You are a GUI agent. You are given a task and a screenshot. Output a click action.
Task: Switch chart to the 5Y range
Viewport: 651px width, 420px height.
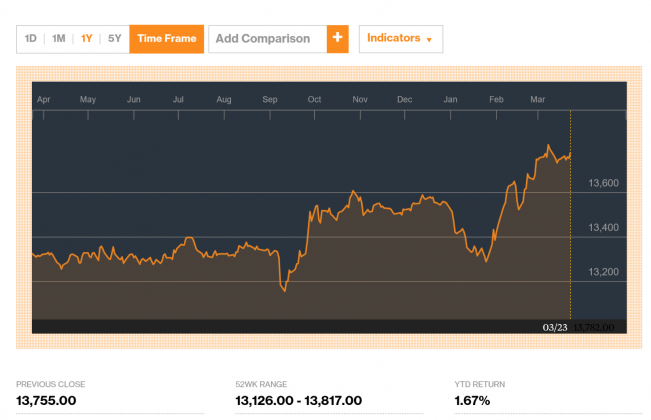coord(115,39)
